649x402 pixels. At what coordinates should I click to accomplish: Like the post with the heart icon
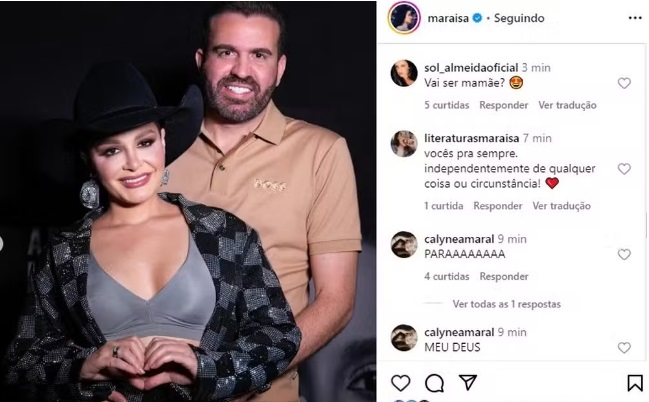pos(400,383)
